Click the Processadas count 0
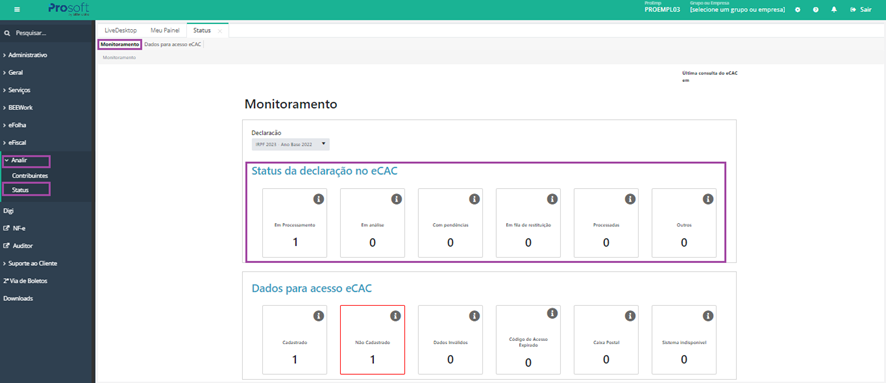The width and height of the screenshot is (886, 383). click(x=606, y=243)
